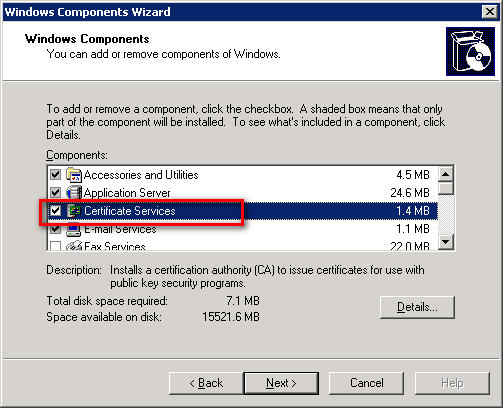Click the software box and CD wizard icon
The image size is (503, 408).
pyautogui.click(x=470, y=51)
